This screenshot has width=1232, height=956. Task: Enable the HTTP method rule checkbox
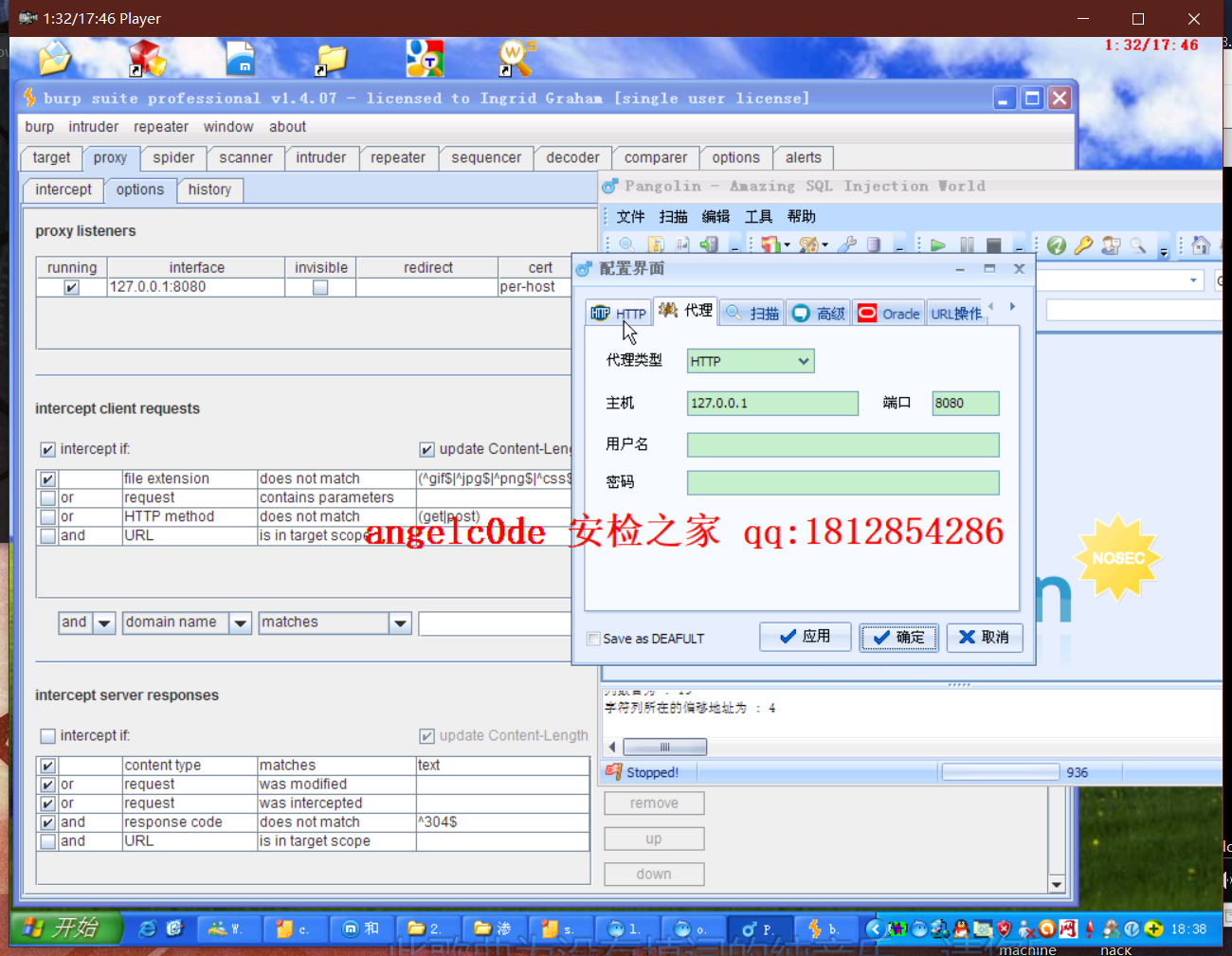click(x=47, y=517)
